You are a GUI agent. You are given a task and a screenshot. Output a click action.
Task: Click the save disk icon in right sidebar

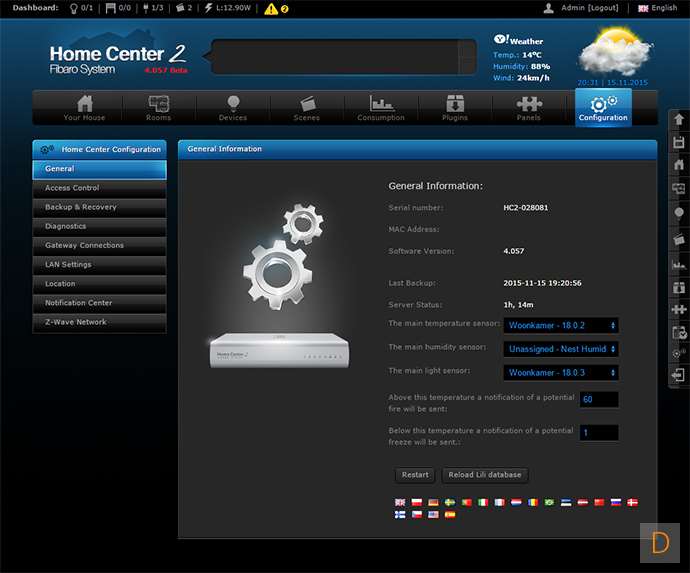tap(679, 142)
